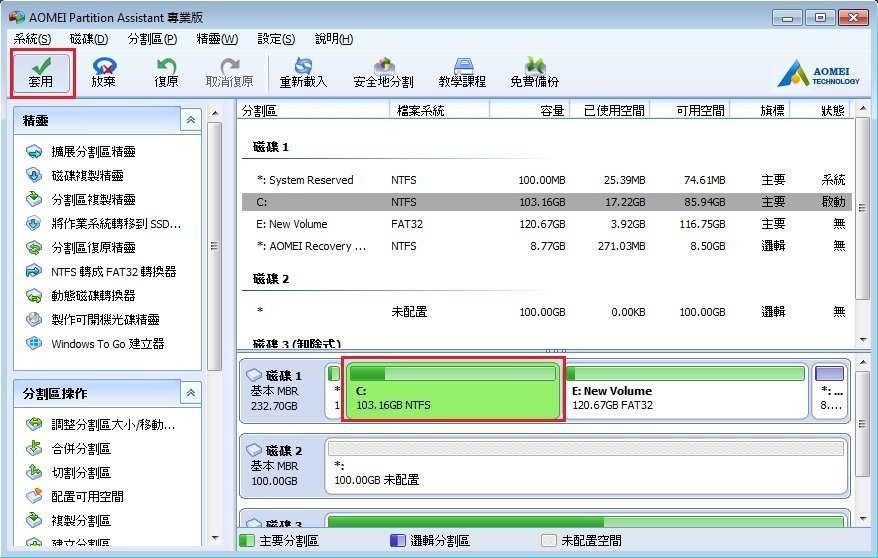Collapse the 分割區操作 panel
The image size is (878, 558).
click(x=191, y=393)
